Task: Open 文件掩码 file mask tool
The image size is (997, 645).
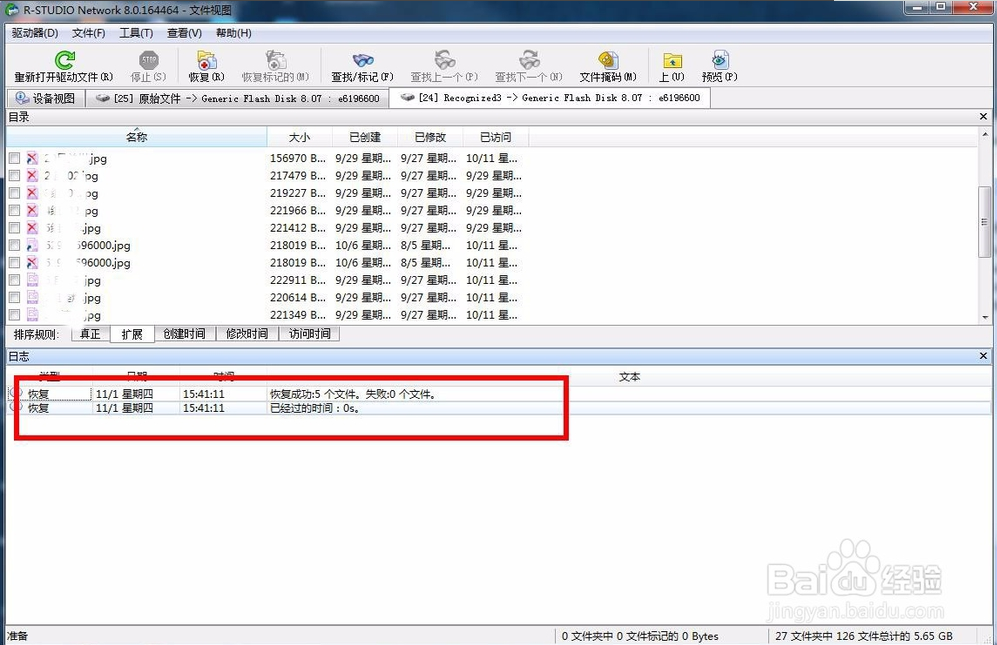Action: pos(608,60)
